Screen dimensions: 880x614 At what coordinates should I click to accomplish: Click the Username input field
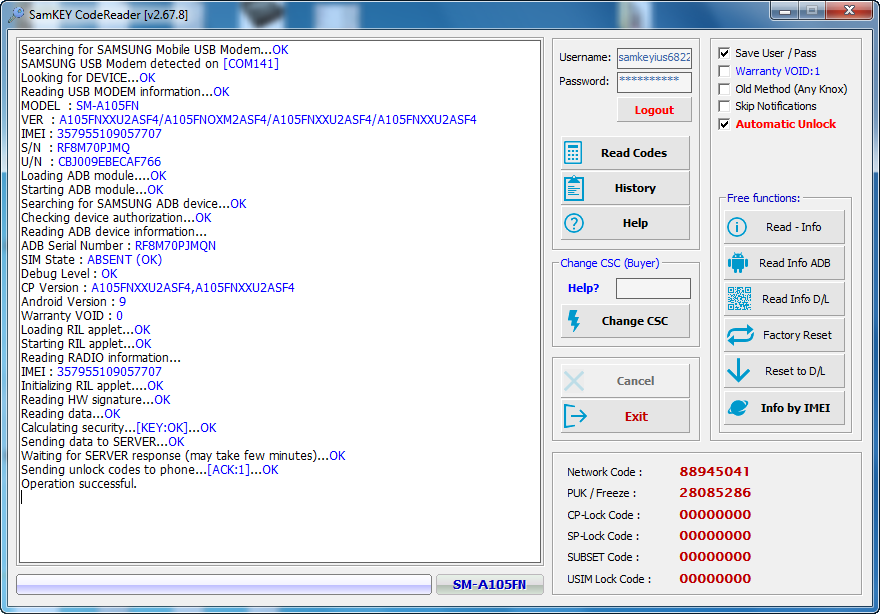[654, 58]
